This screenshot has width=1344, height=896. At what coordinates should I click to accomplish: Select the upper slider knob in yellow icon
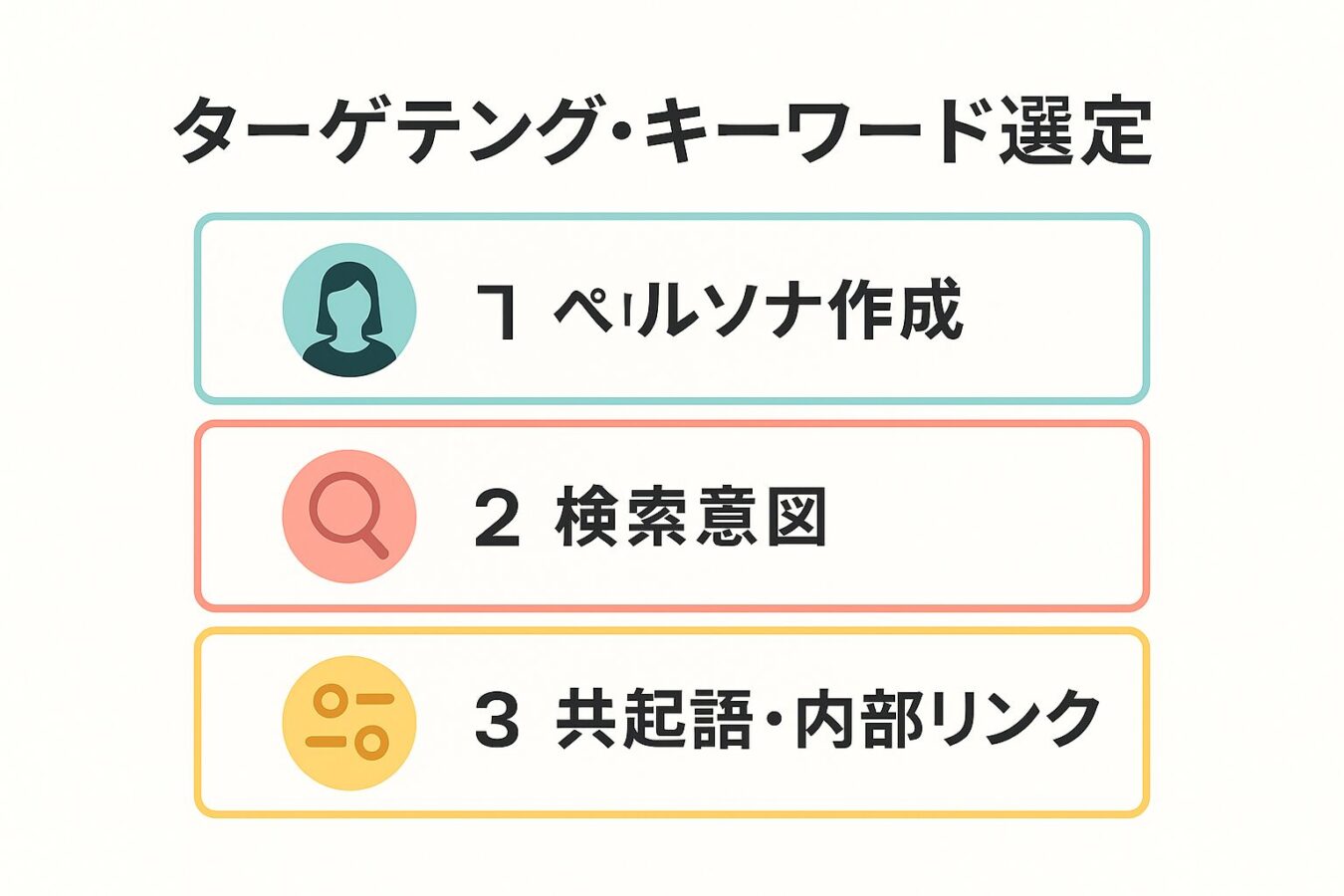(329, 701)
